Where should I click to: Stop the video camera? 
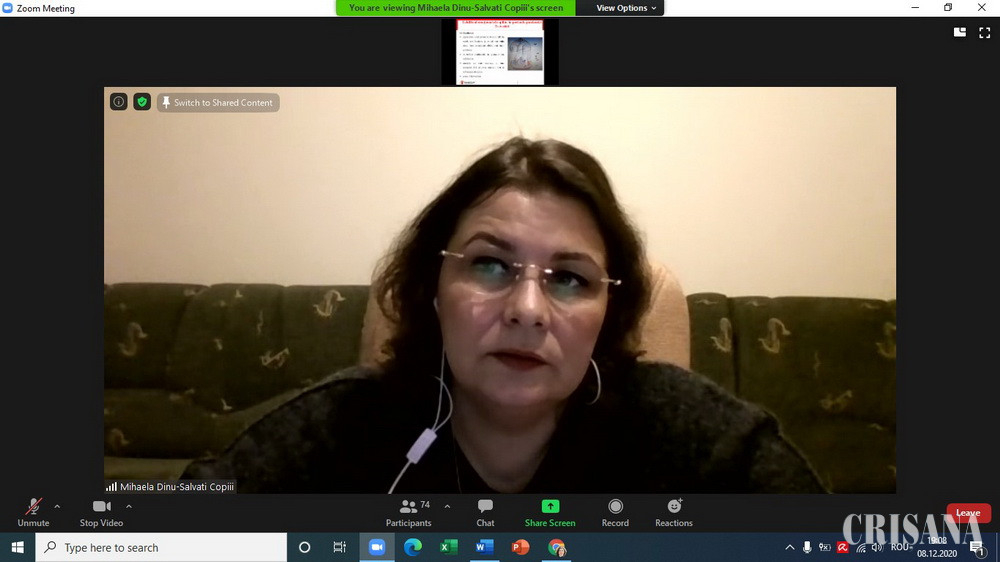tap(101, 511)
